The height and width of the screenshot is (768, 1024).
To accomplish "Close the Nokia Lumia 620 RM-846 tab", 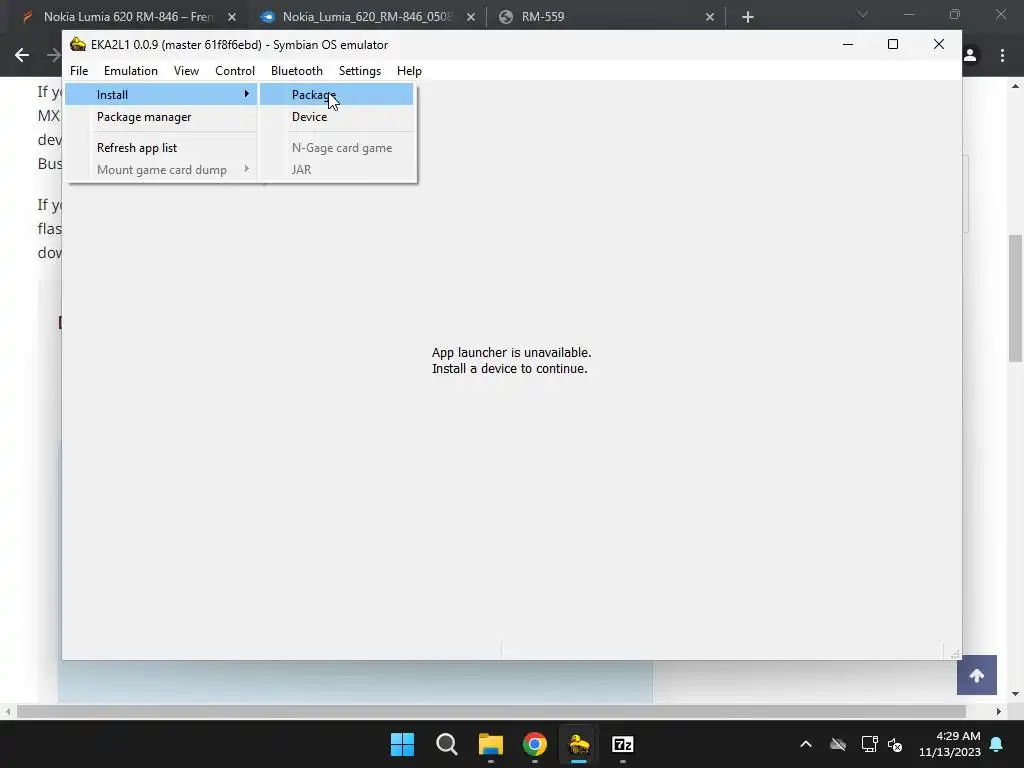I will 232,17.
